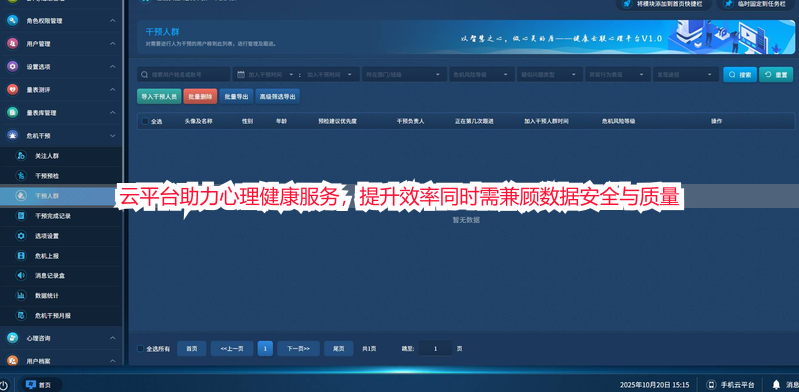Click the 手机云平台 phone icon
The height and width of the screenshot is (392, 799).
coord(711,385)
